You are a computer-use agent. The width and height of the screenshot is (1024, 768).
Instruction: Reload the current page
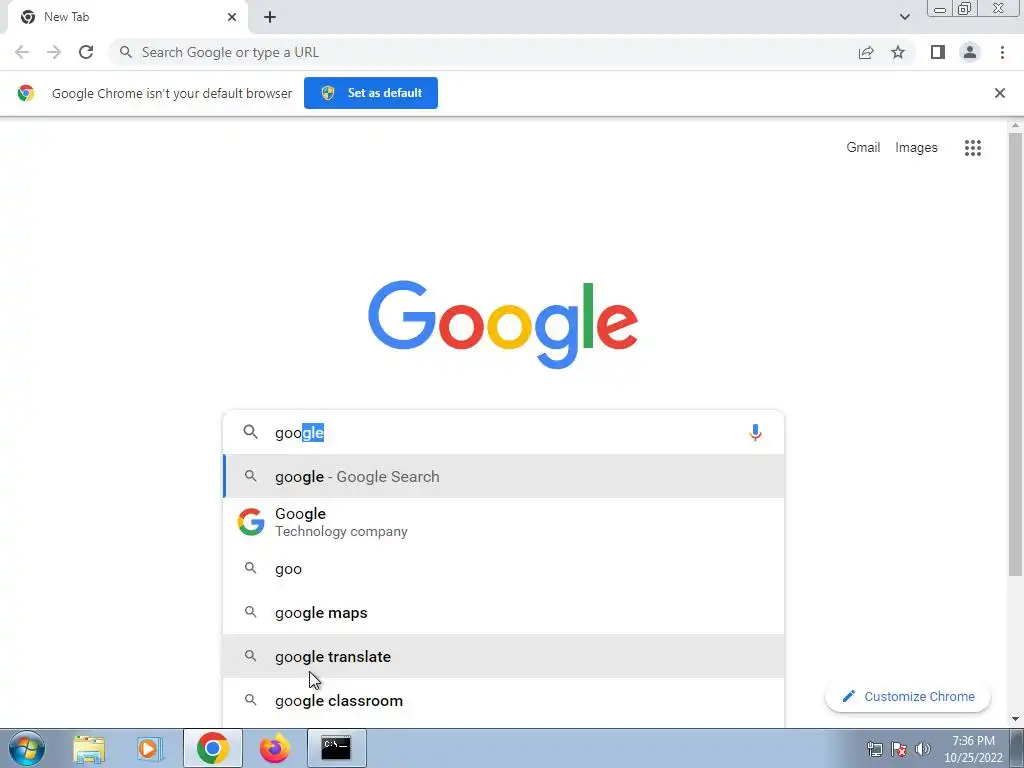point(86,52)
